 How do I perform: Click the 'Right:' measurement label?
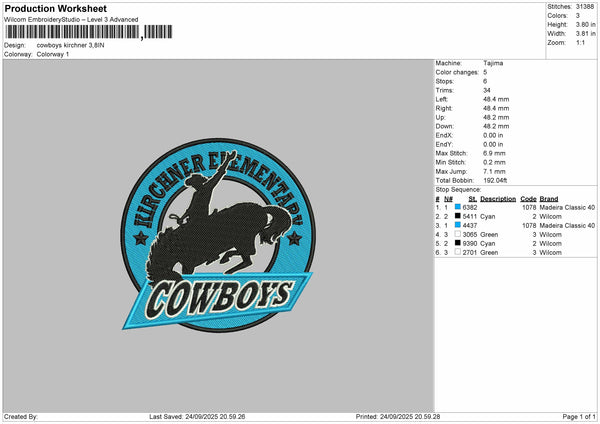click(444, 108)
